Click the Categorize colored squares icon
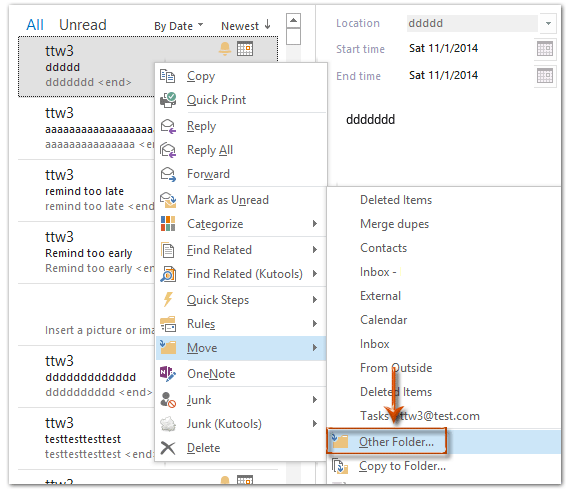Viewport: 577px width, 495px height. (x=168, y=224)
